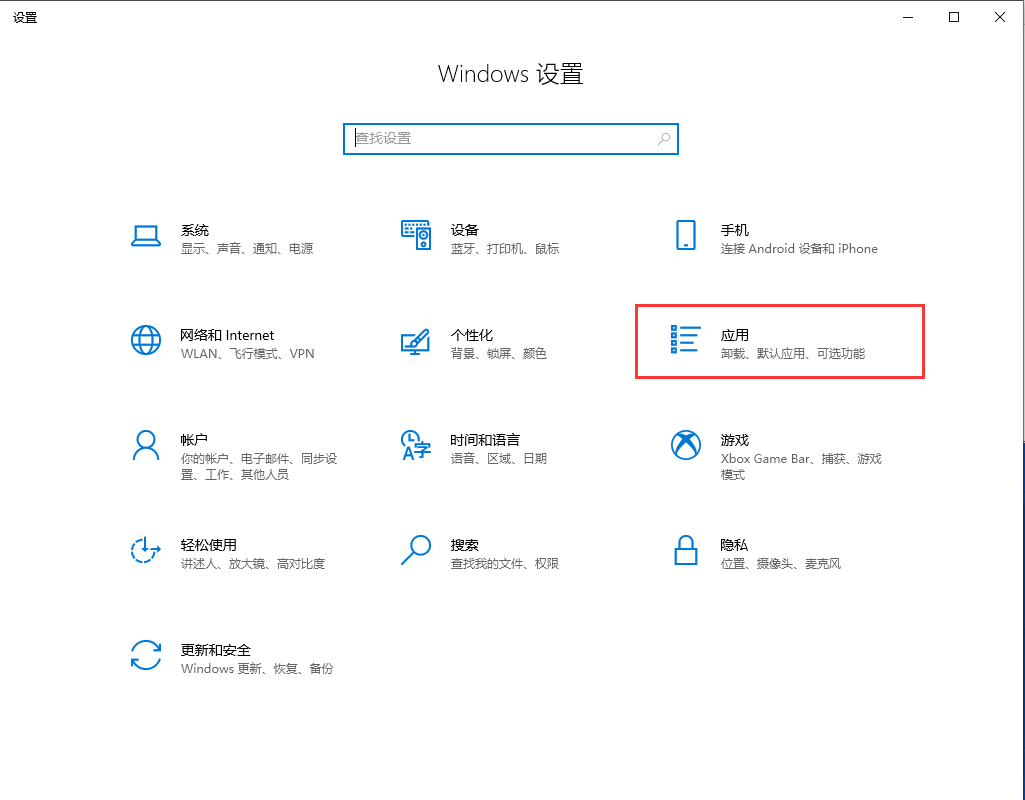Click the search box magnifier icon
Viewport: 1025px width, 800px height.
[x=664, y=139]
